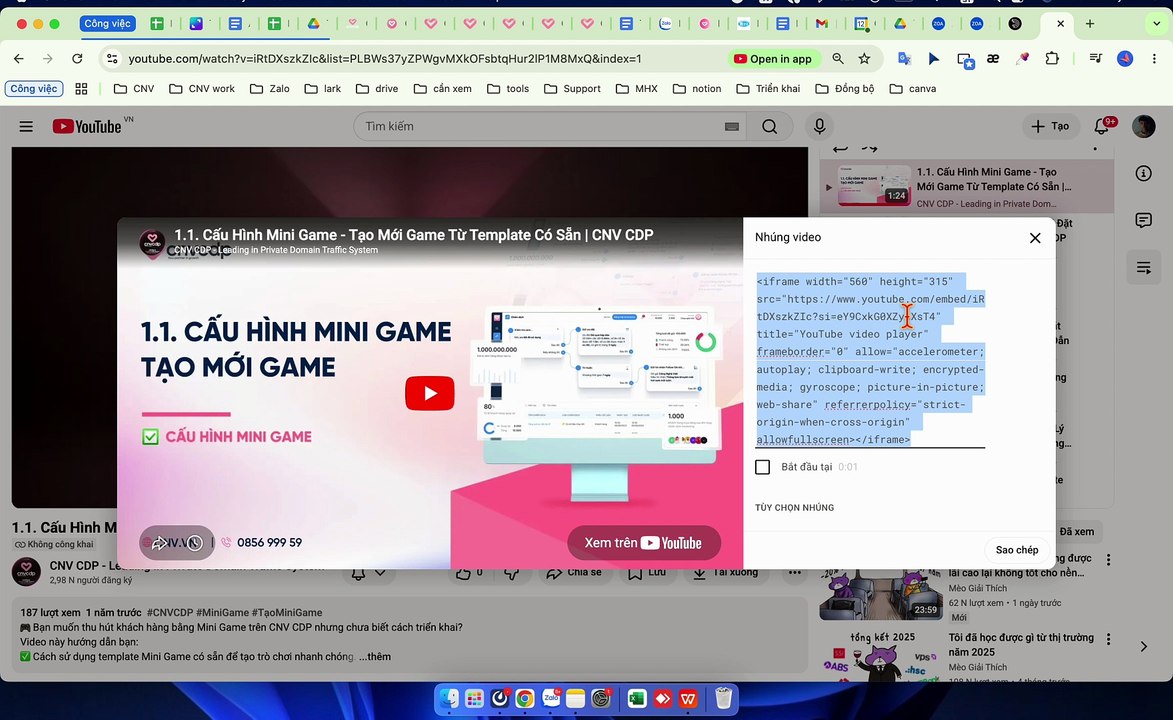
Task: Open the Zalo bookmark folder
Action: (x=270, y=88)
